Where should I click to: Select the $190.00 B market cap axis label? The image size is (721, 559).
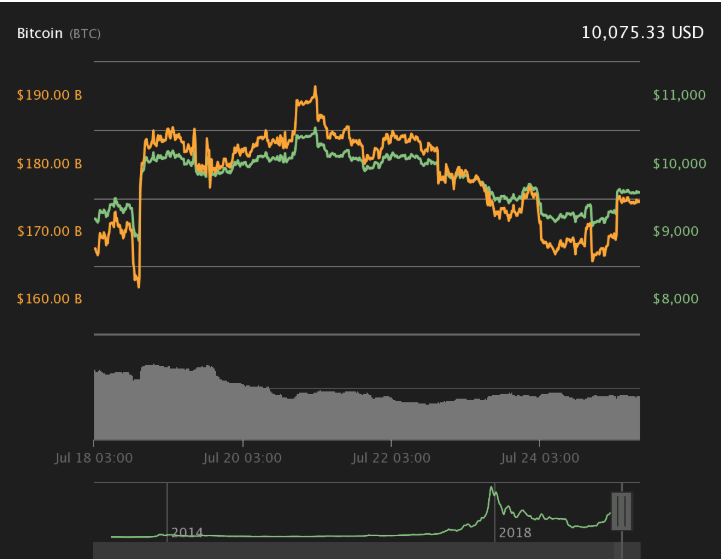click(50, 95)
